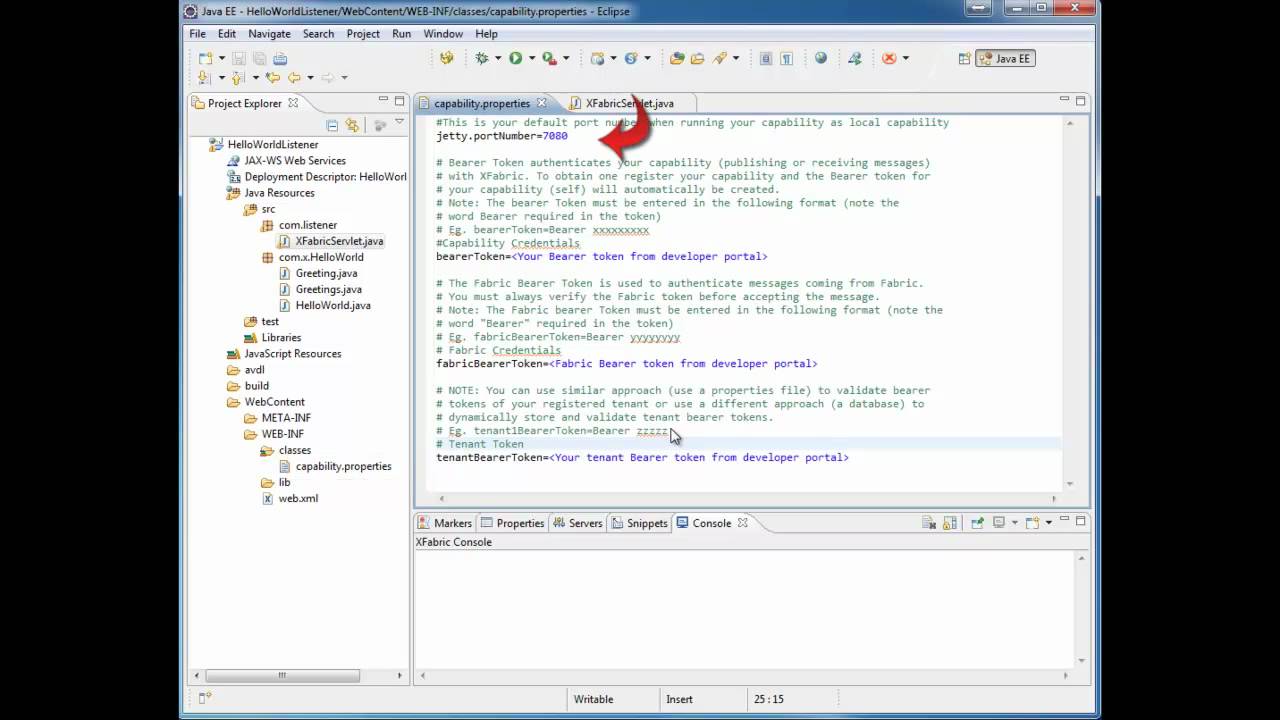
Task: Click the editor vertical scrollbar
Action: [x=1070, y=303]
